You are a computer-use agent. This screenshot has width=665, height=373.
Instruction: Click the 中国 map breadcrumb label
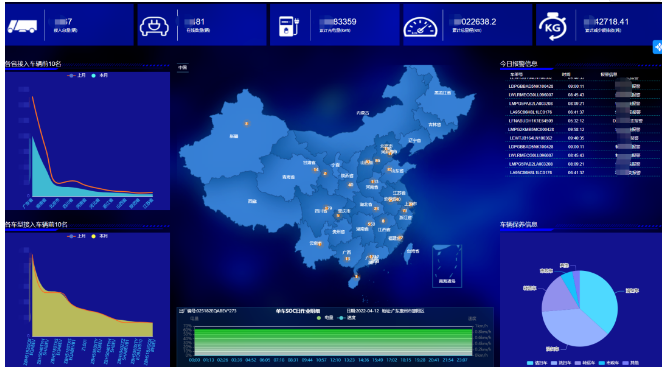coord(182,67)
